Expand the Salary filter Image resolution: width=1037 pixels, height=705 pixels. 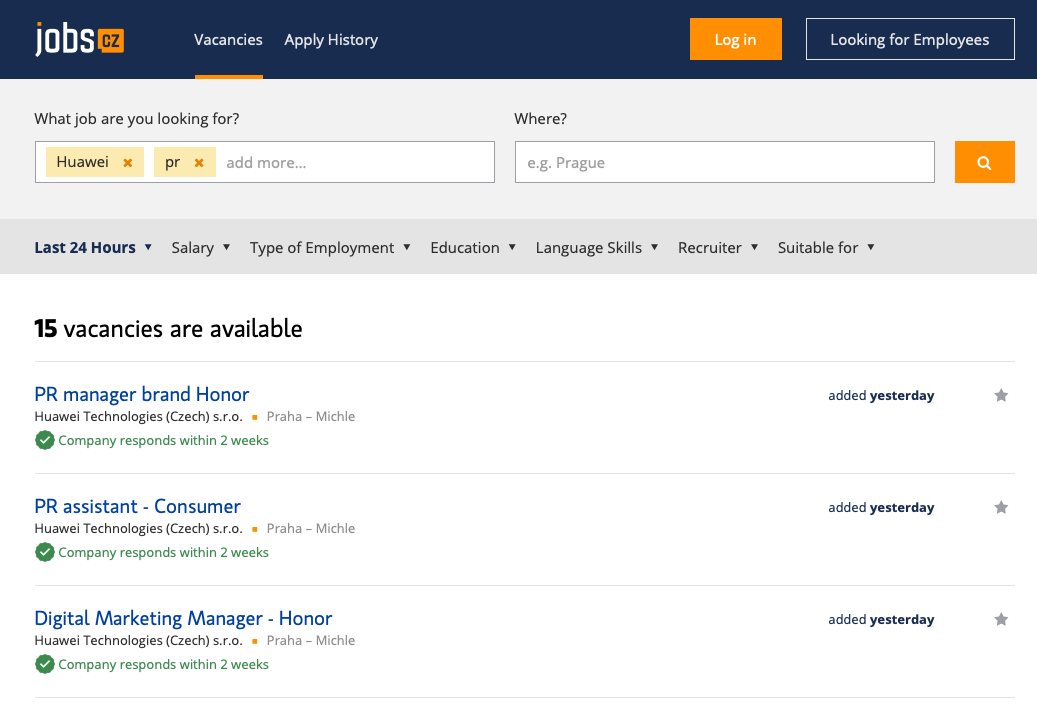click(x=200, y=247)
